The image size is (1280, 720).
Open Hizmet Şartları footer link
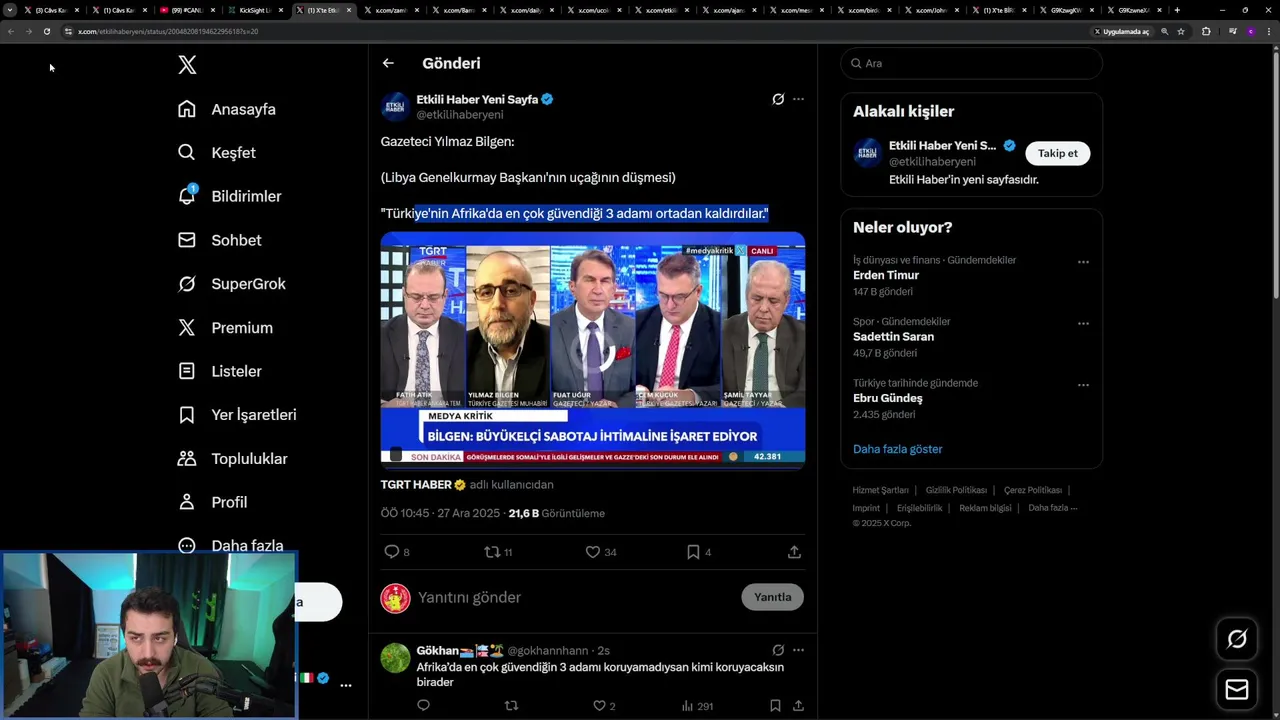(880, 490)
